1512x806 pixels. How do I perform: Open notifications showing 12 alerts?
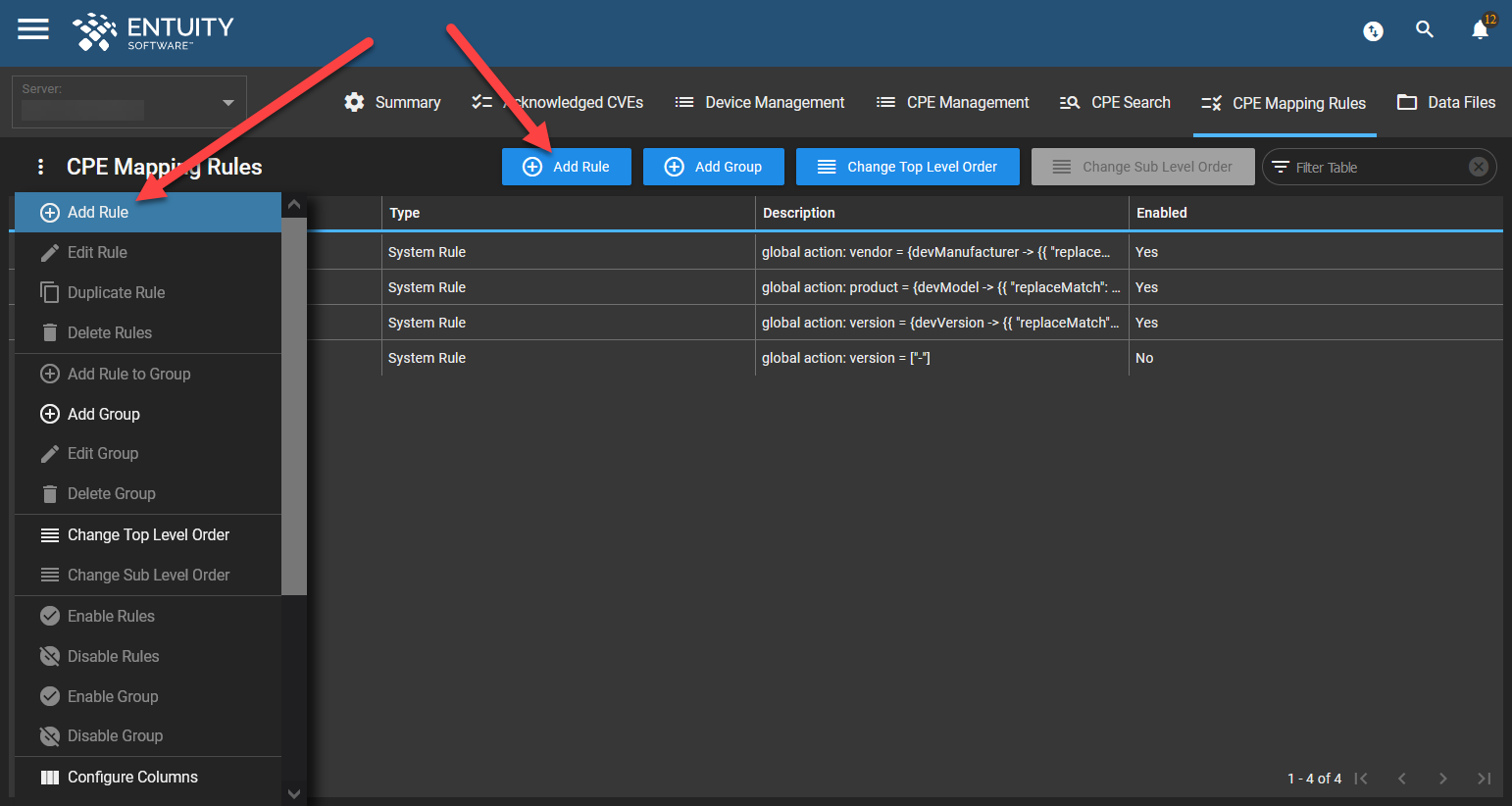(1479, 30)
